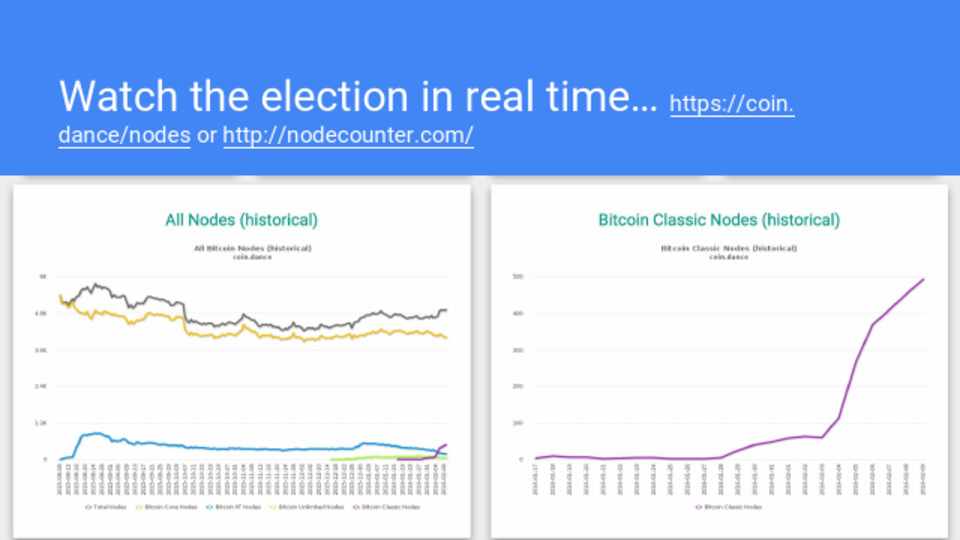Click the yellow Bitcoin Core Nodes line
Viewport: 960px width, 540px height.
click(250, 337)
